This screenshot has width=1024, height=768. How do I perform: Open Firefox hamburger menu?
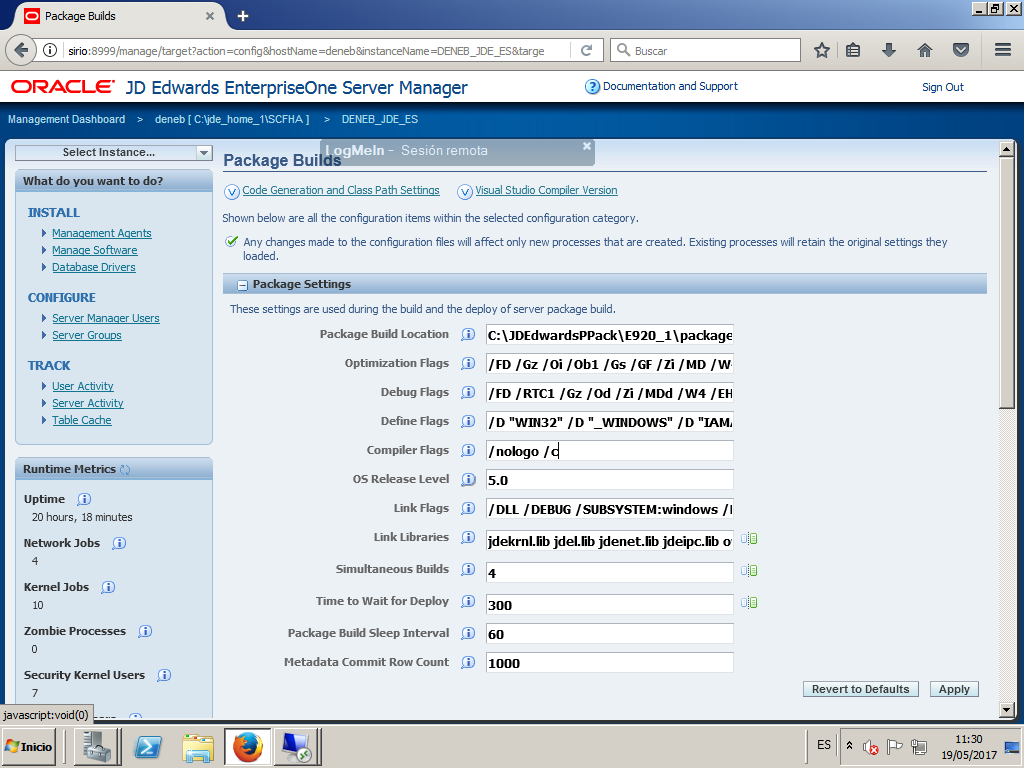coord(1003,50)
